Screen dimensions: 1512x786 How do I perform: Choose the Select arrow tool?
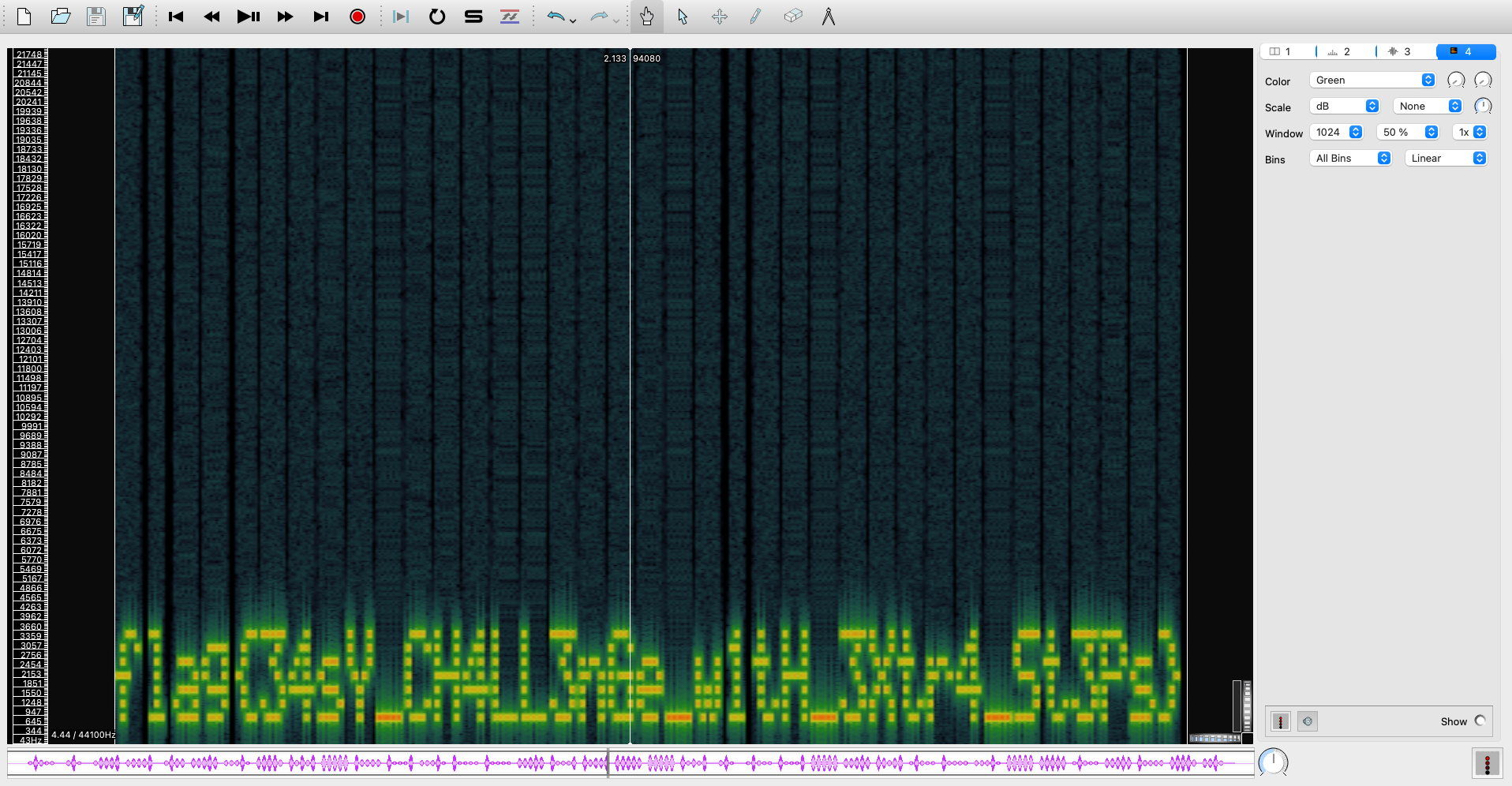(683, 17)
